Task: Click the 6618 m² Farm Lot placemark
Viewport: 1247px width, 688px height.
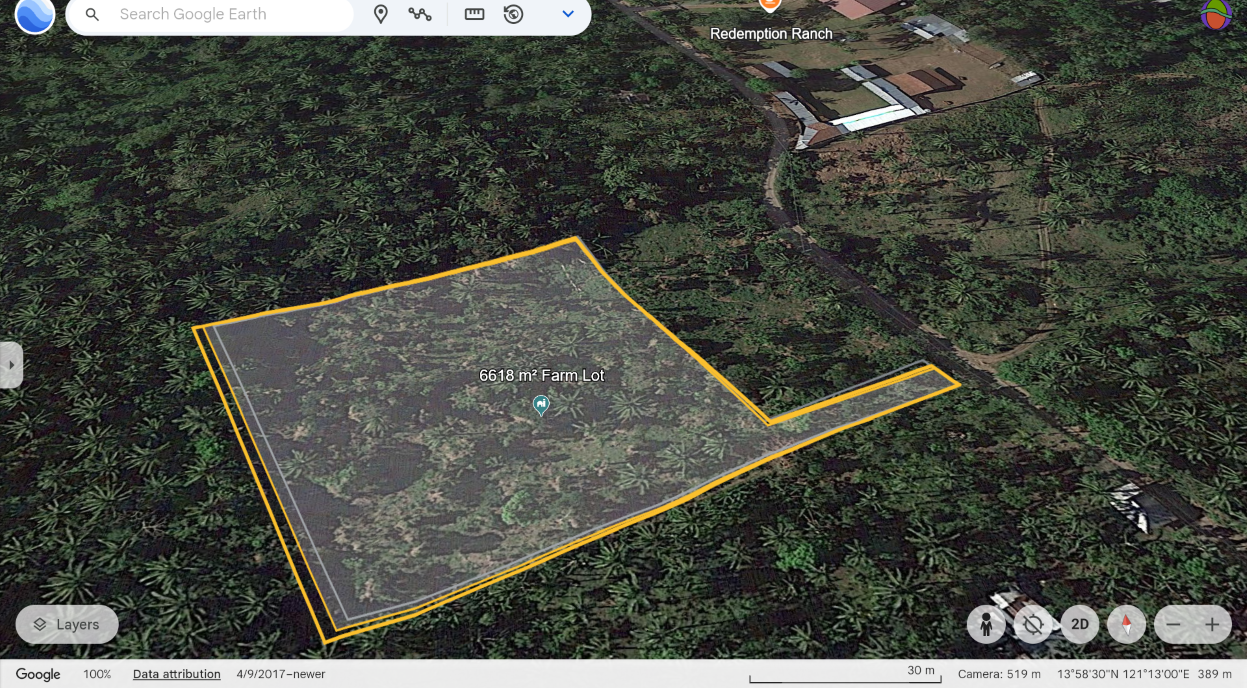Action: pyautogui.click(x=541, y=404)
